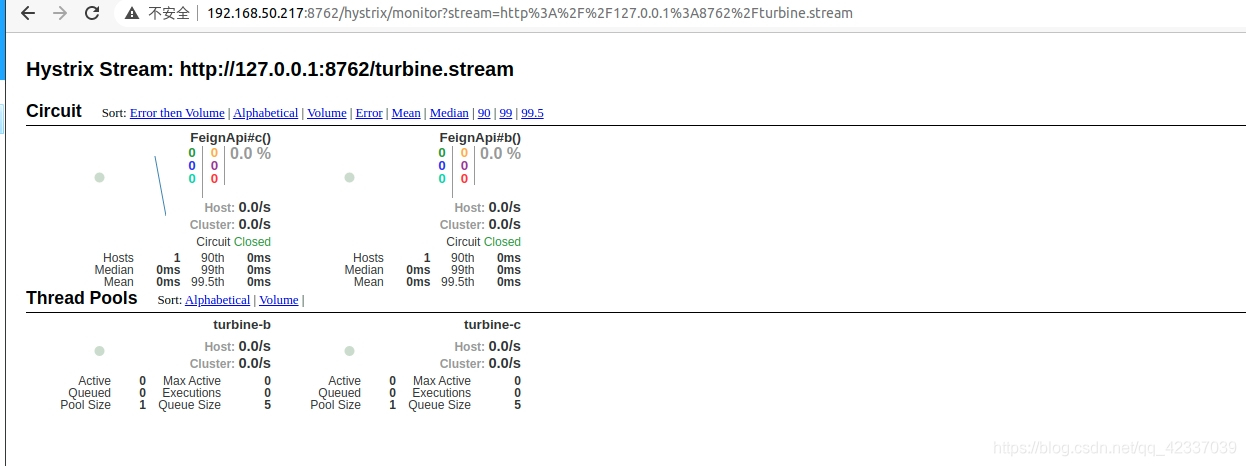Viewport: 1246px width, 466px height.
Task: Click the Hystrix Stream page heading
Action: (x=270, y=70)
